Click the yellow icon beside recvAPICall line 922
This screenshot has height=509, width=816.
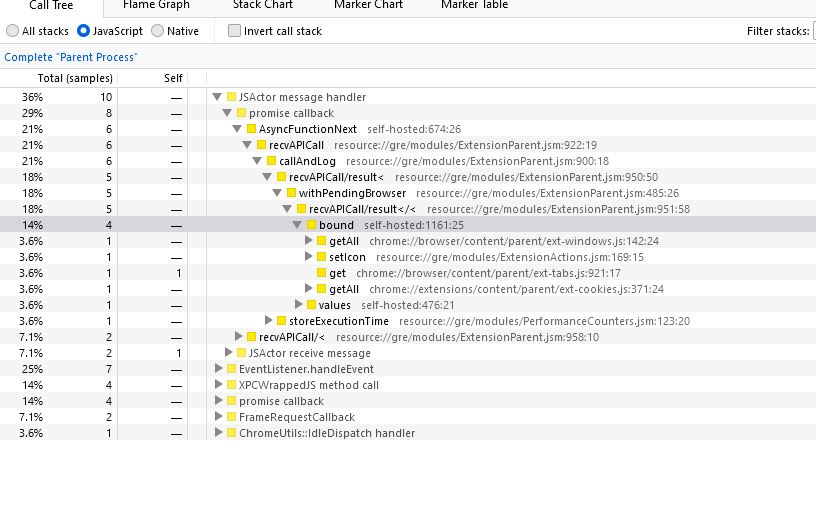click(261, 145)
